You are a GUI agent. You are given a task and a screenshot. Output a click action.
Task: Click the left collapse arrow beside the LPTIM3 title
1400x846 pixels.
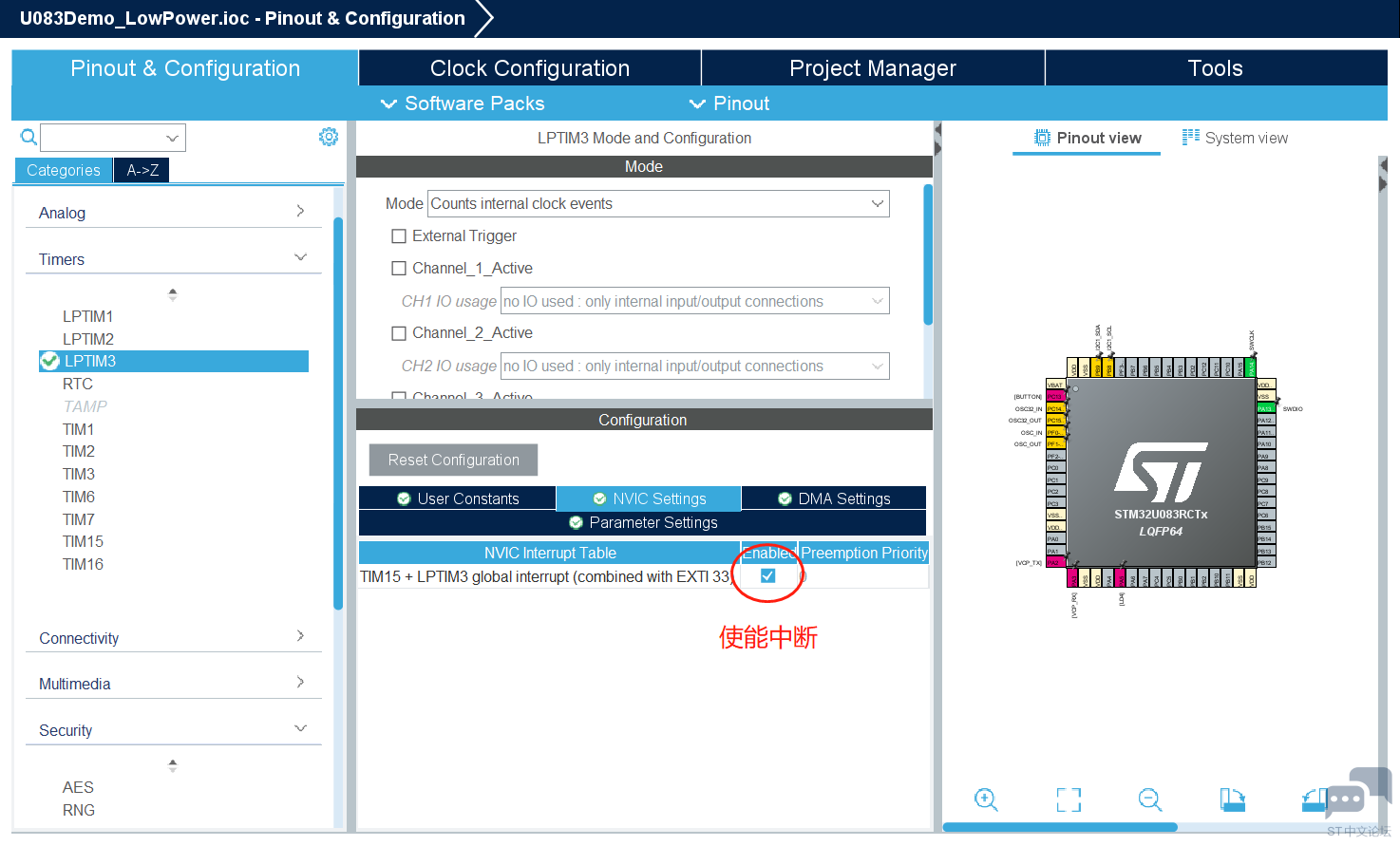(x=938, y=129)
